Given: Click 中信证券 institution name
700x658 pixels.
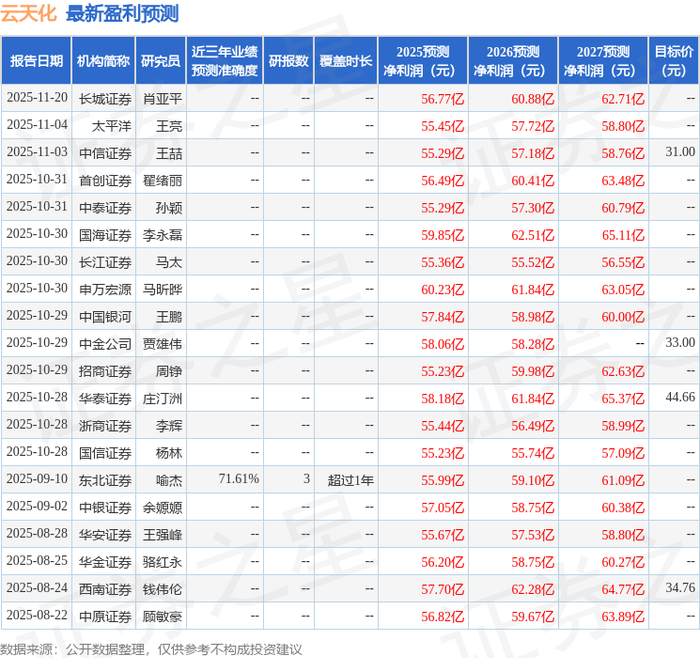Looking at the screenshot, I should (x=105, y=153).
